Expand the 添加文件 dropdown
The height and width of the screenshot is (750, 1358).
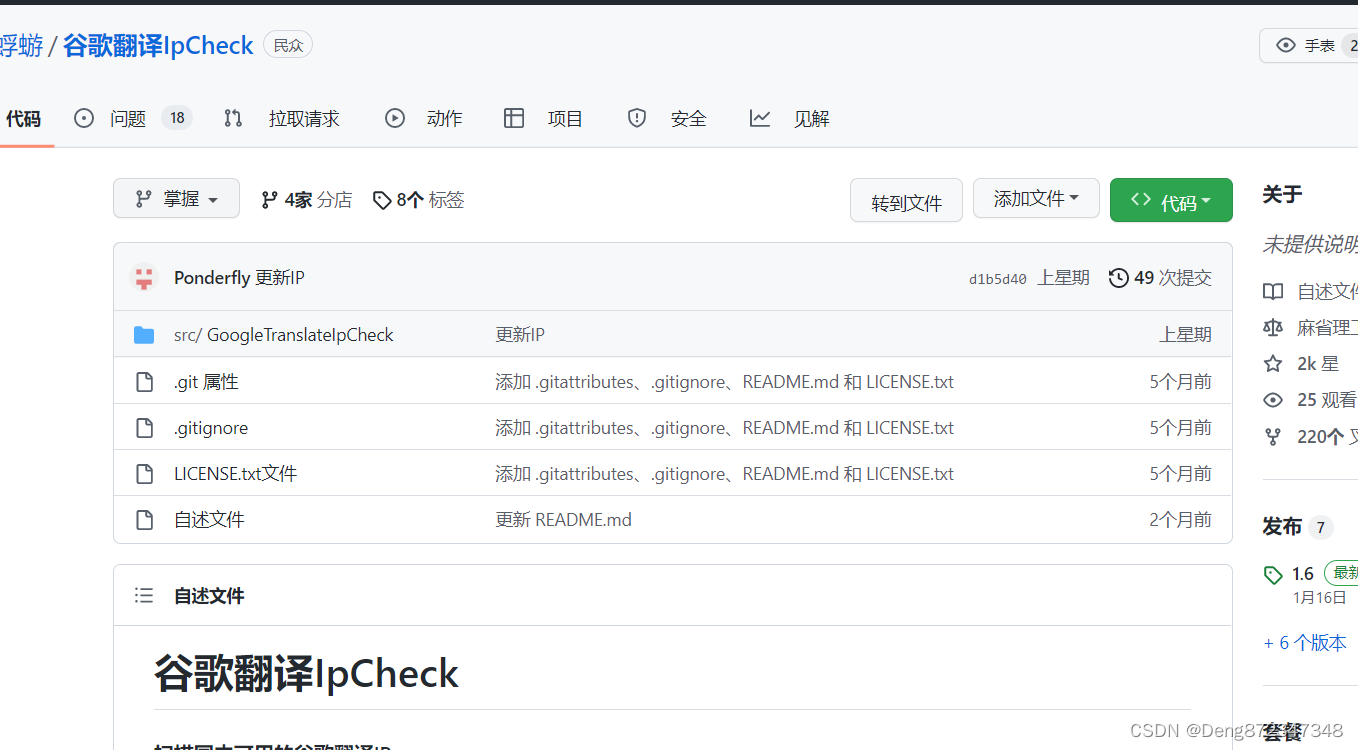(1036, 199)
